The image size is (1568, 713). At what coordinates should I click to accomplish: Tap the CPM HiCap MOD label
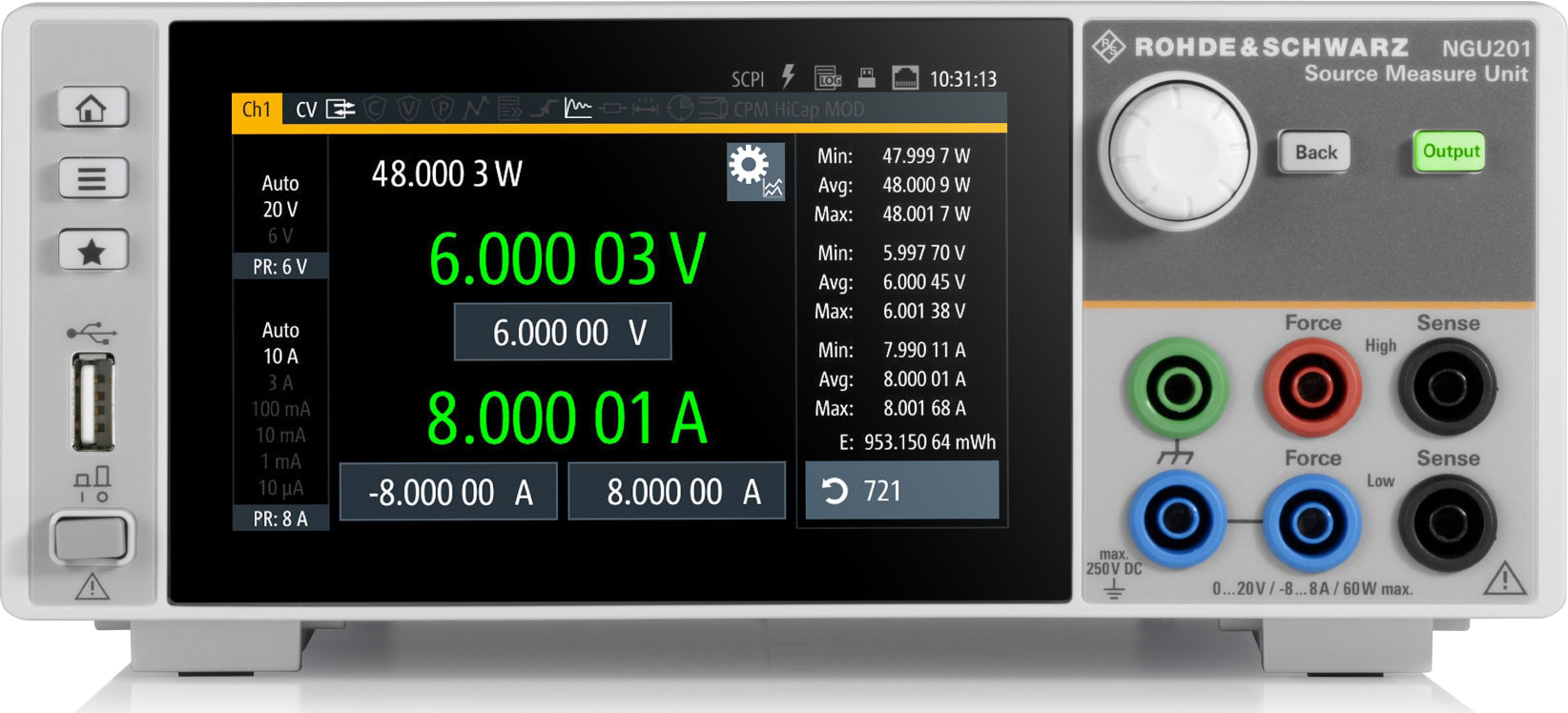point(798,110)
